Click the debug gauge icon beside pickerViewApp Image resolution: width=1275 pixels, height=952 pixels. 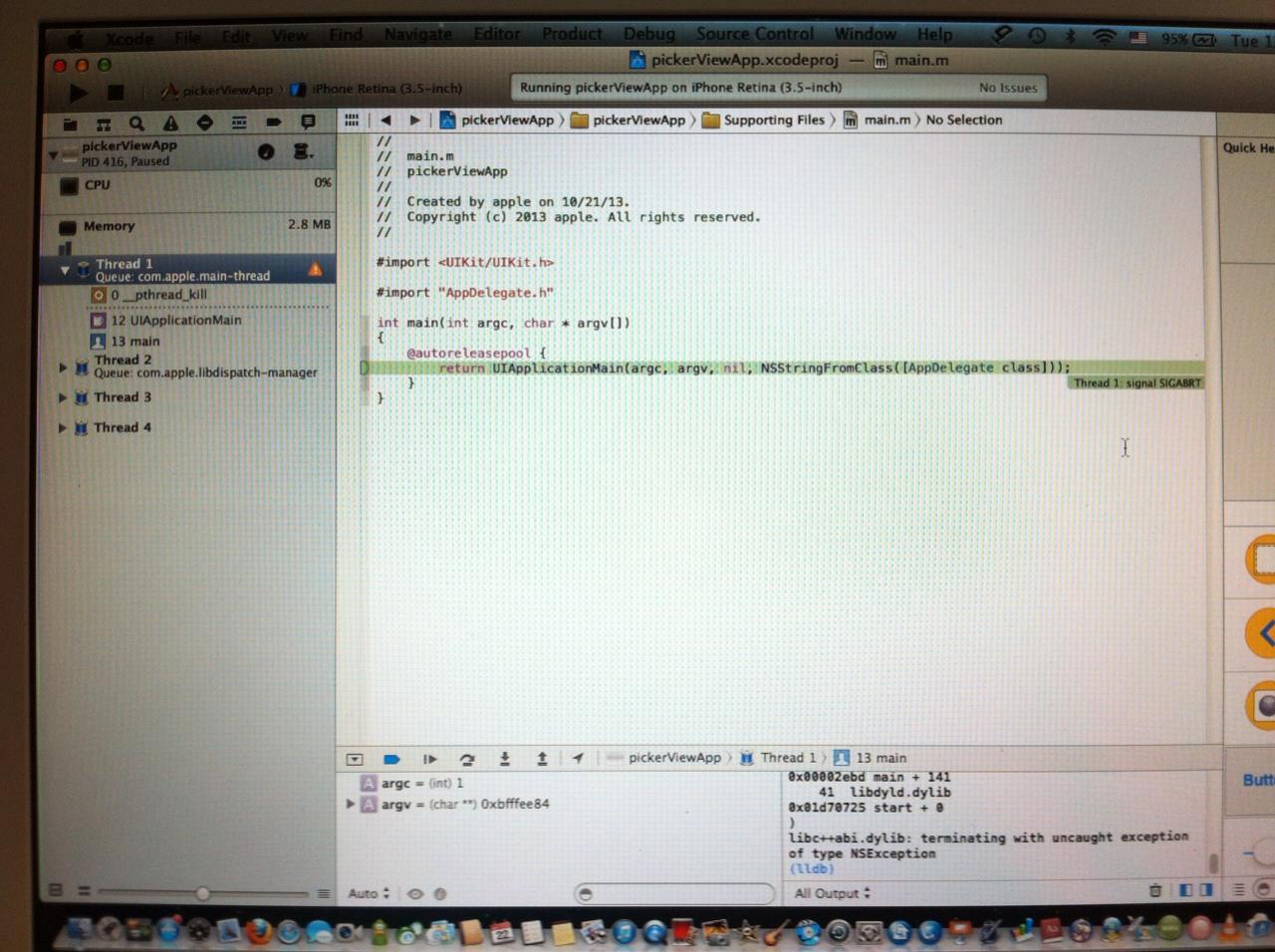pos(266,151)
